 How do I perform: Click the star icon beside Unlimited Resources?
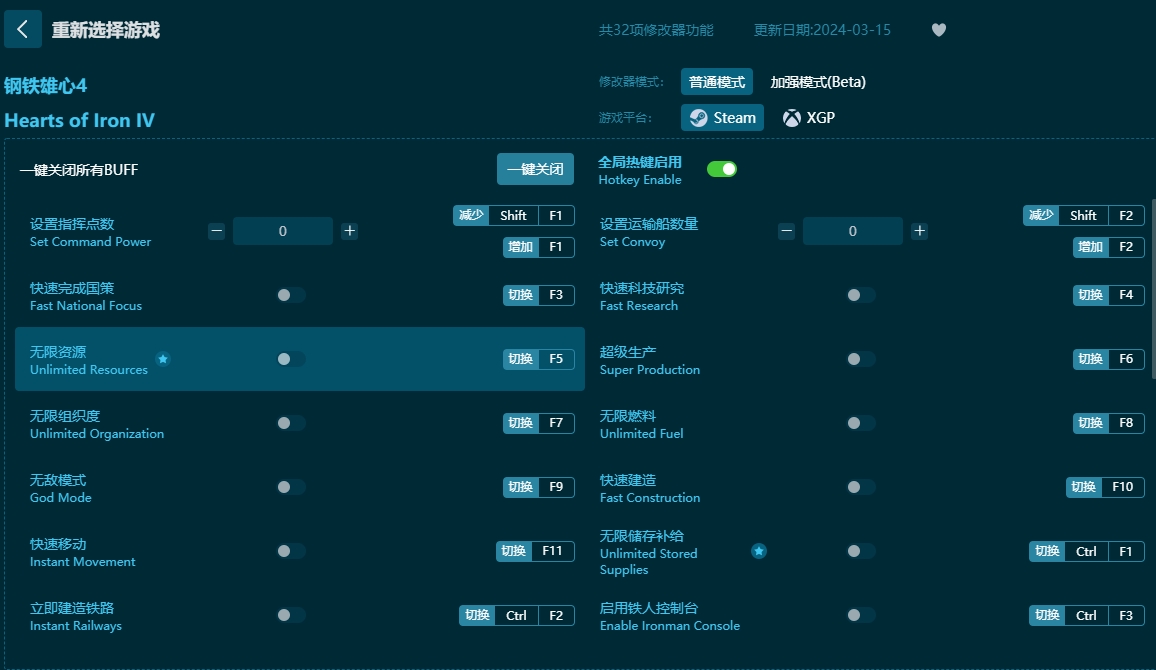[163, 359]
